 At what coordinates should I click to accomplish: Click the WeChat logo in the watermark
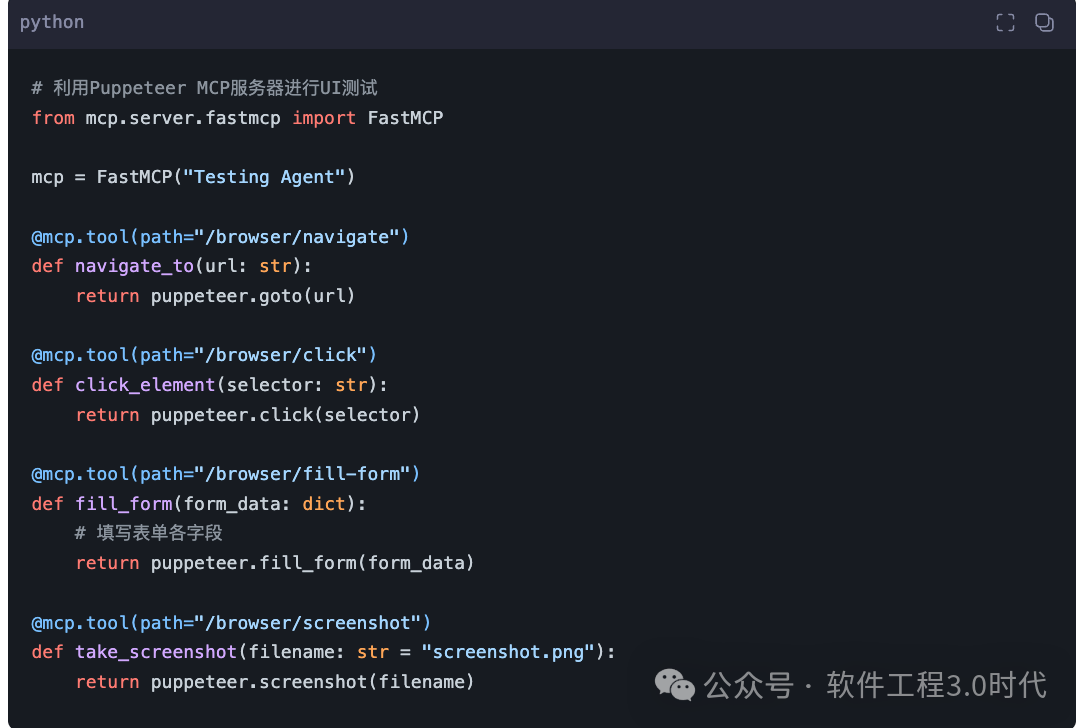coord(675,685)
